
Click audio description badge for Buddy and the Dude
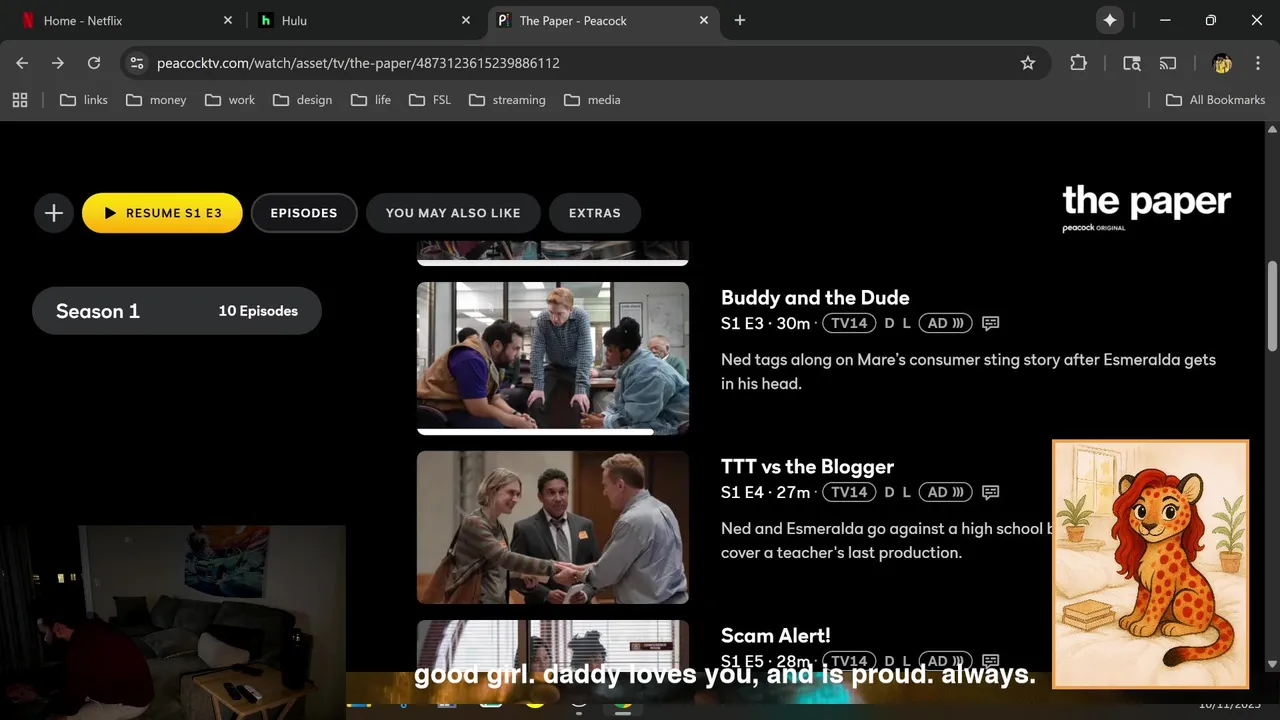pos(945,323)
